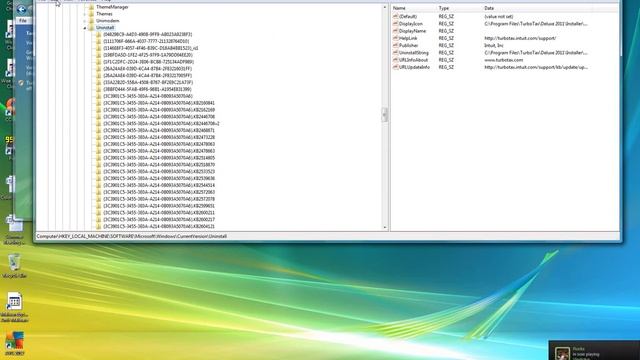Viewport: 640px width, 360px height.
Task: Click the 'http://turbotax.intuit.com/support/' data cell
Action: point(520,38)
